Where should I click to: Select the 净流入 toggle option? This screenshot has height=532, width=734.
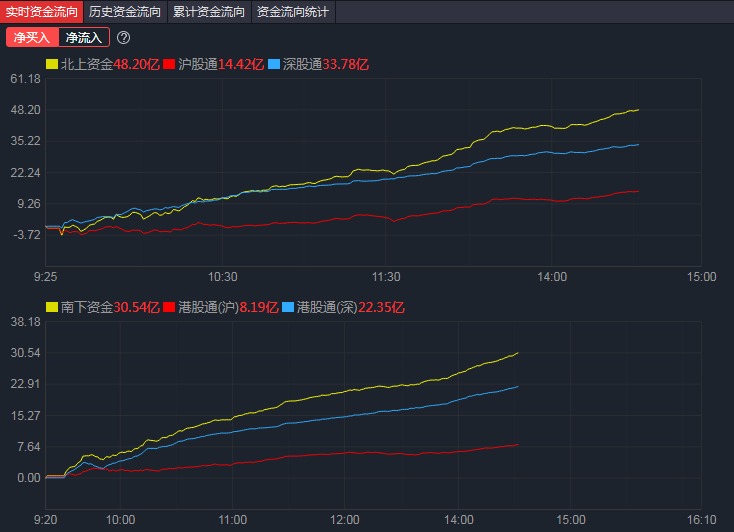(x=84, y=37)
